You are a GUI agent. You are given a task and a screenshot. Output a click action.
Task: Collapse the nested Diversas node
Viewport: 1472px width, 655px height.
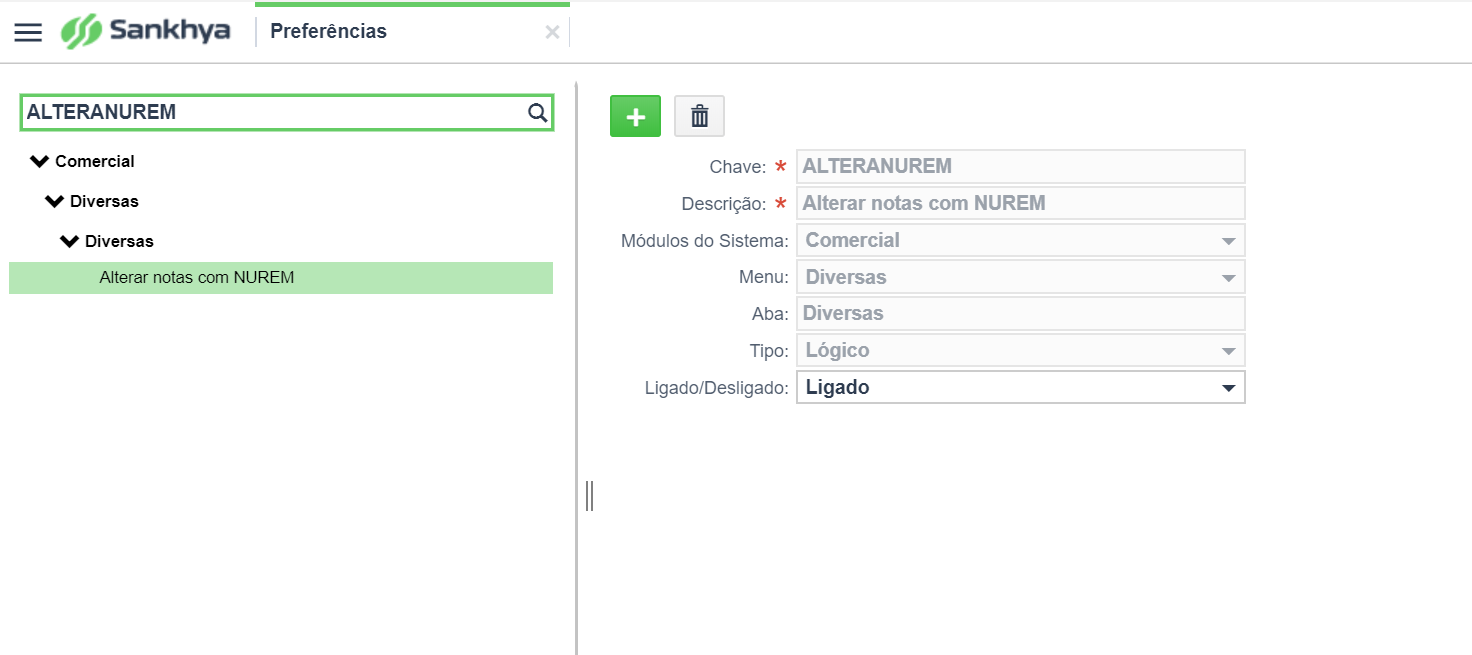point(70,241)
